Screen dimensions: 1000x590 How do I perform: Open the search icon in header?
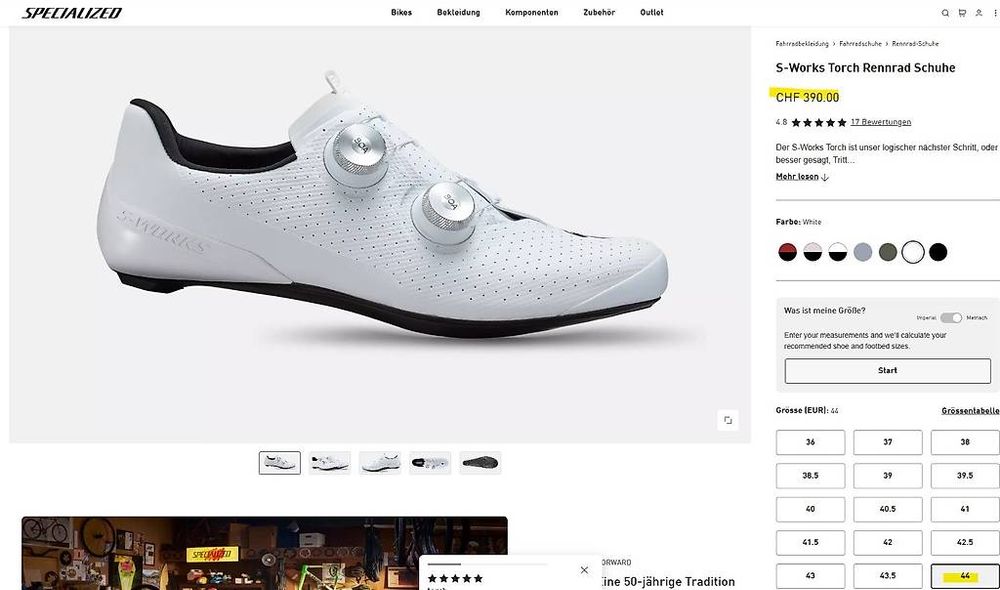click(945, 13)
